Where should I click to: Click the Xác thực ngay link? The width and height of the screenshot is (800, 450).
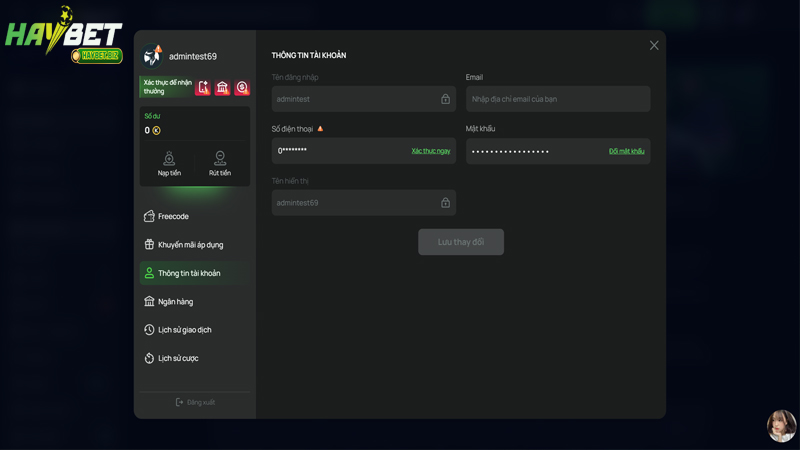pyautogui.click(x=430, y=151)
